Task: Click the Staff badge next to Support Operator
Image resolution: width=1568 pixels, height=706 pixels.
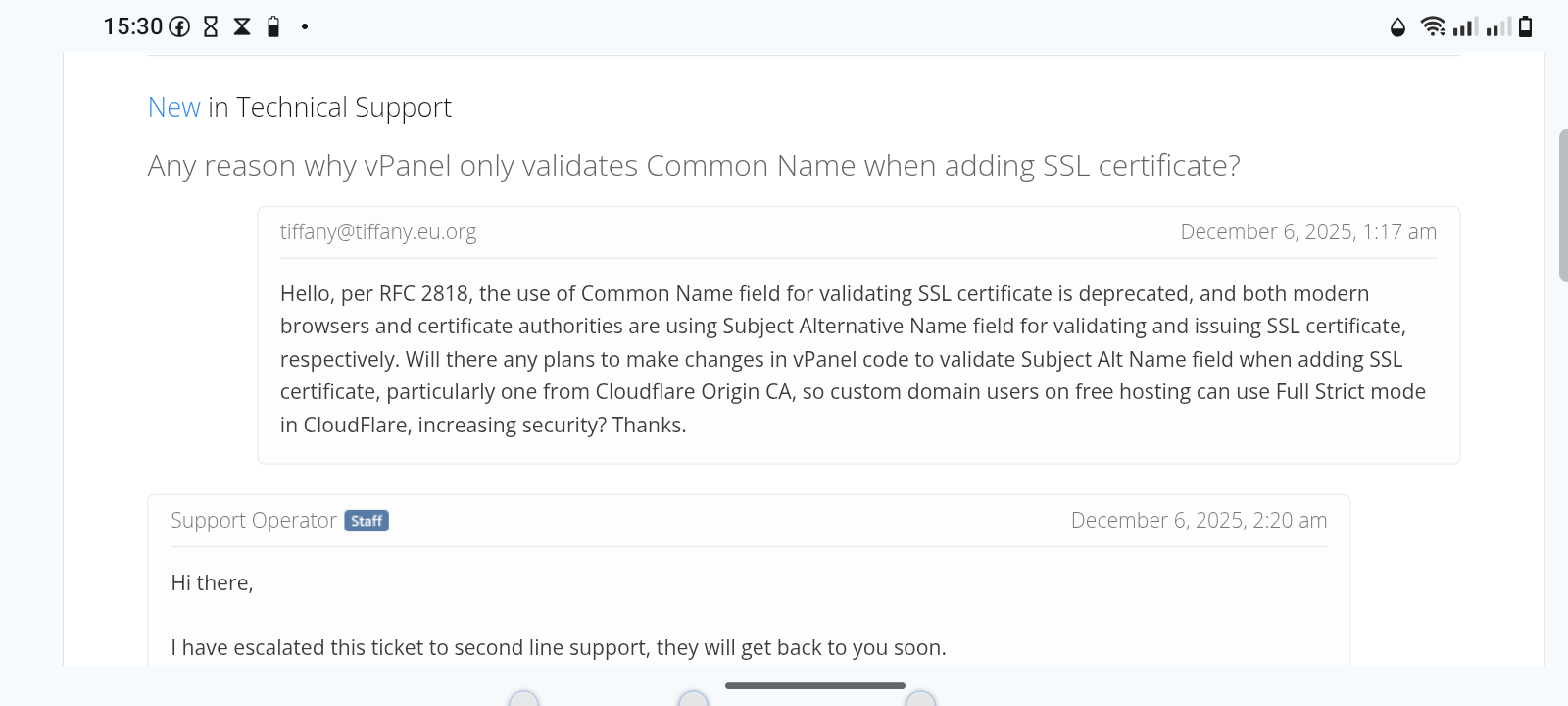Action: [367, 521]
